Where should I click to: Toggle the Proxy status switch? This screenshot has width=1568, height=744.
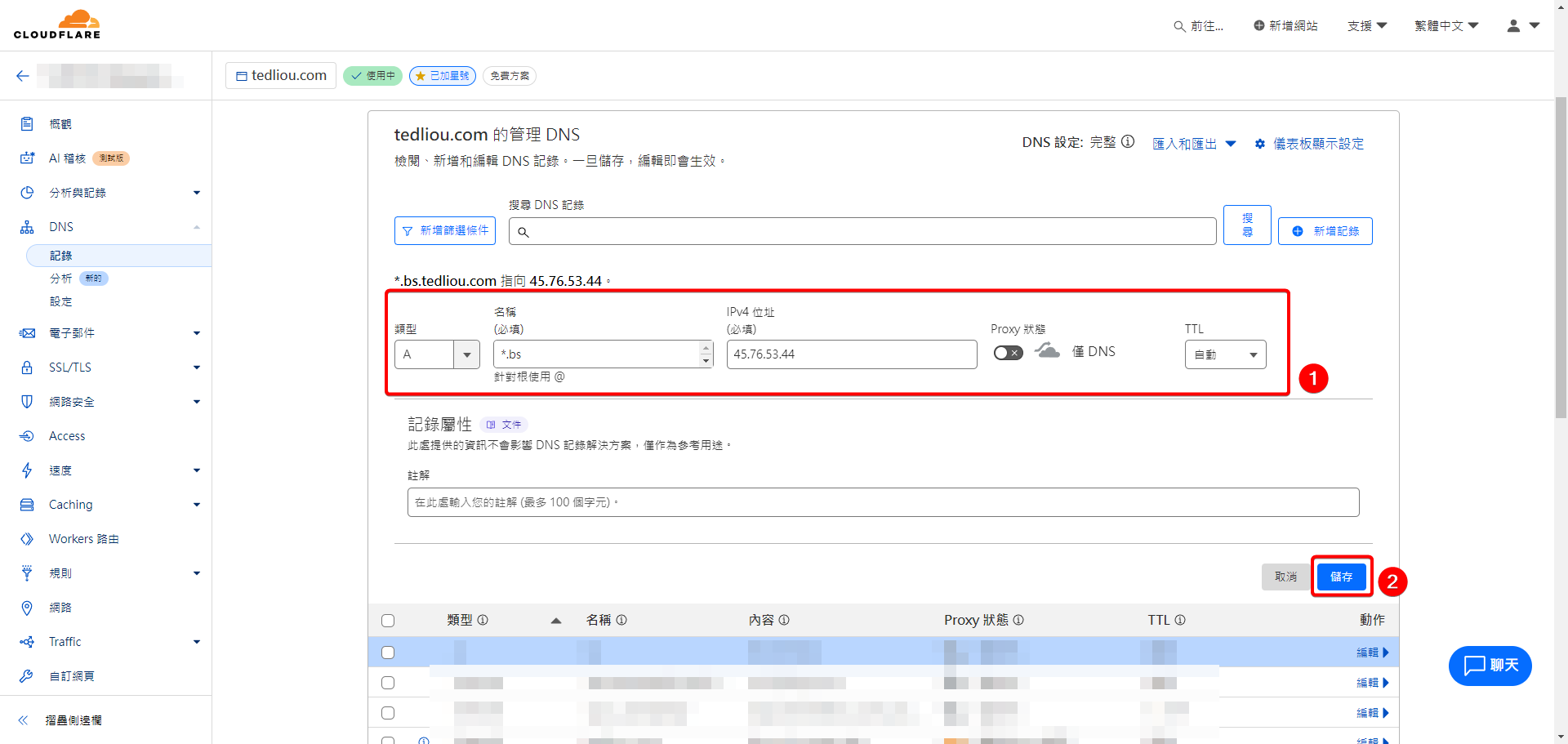pyautogui.click(x=1008, y=353)
